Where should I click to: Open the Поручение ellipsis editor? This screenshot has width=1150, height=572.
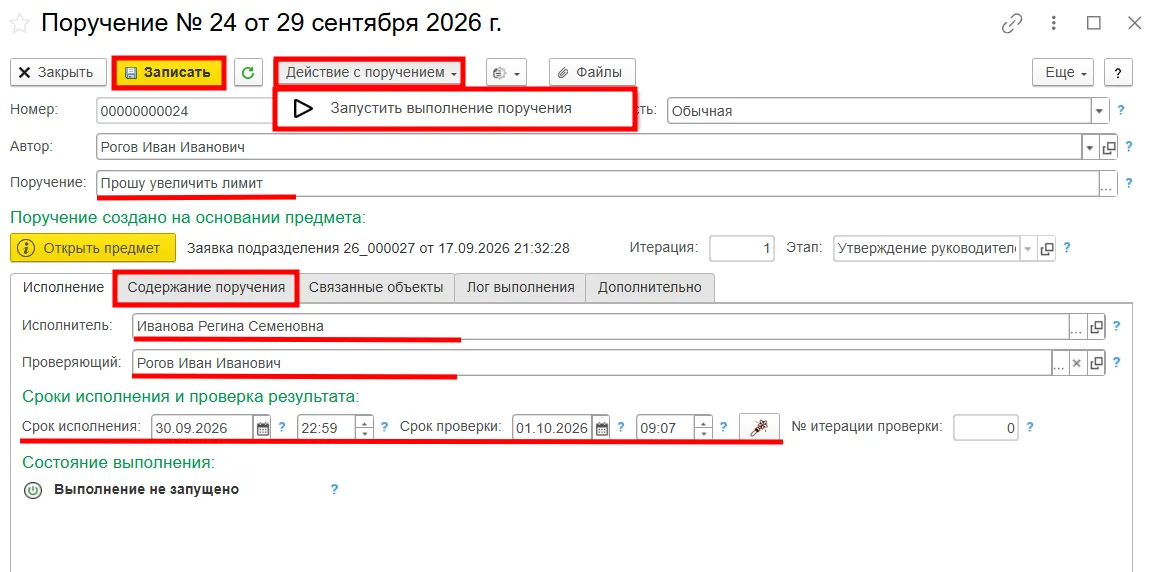(x=1107, y=184)
